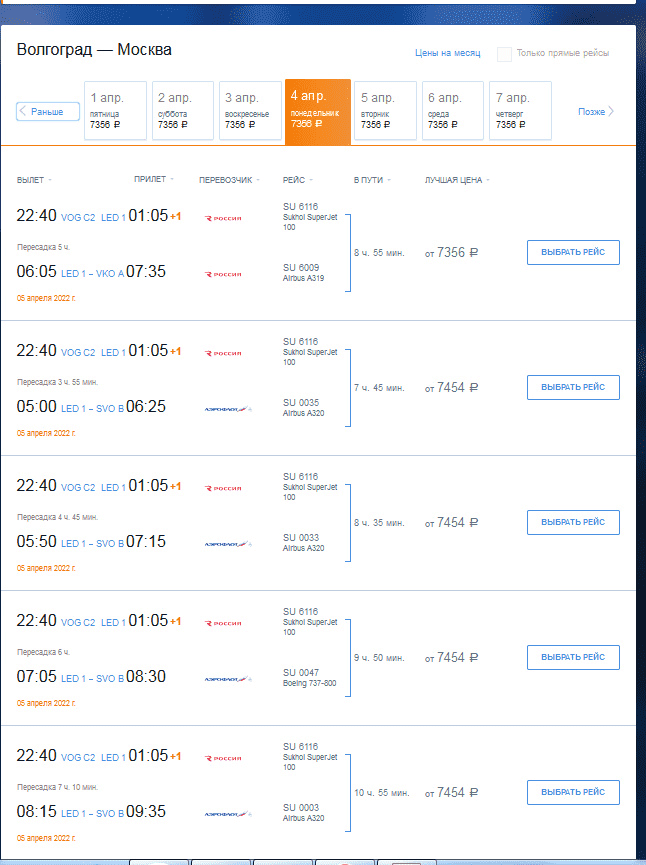Viewport: 646px width, 865px height.
Task: Click the Аэрофлот logo beside flight SU 0047
Action: click(227, 678)
